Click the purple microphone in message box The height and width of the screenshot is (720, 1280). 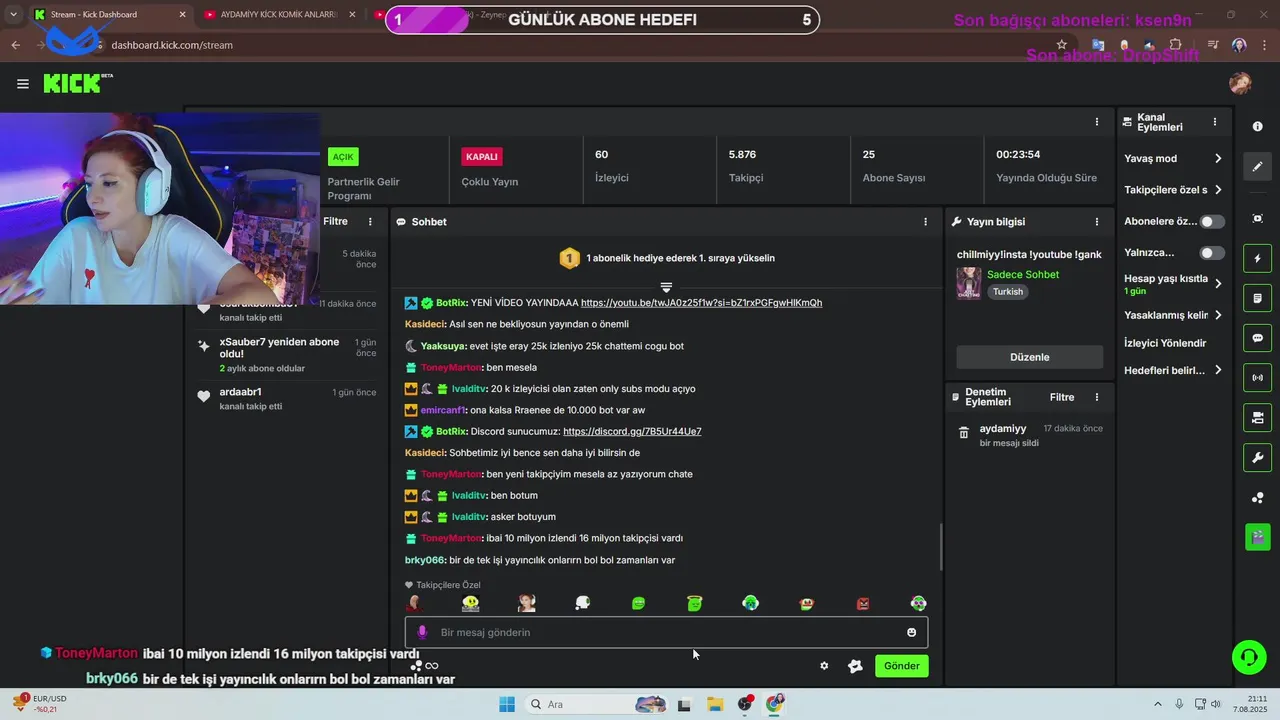click(422, 632)
